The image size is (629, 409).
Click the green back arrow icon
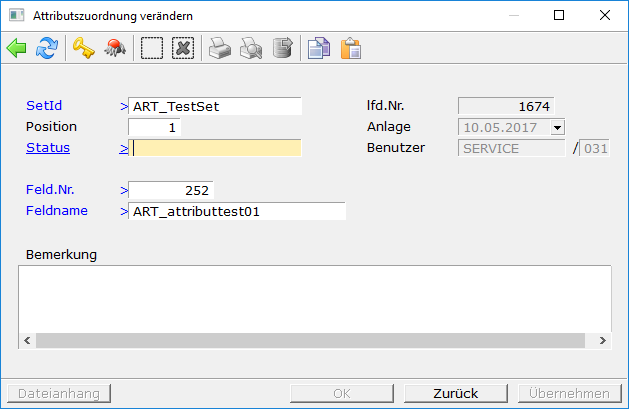tap(17, 48)
